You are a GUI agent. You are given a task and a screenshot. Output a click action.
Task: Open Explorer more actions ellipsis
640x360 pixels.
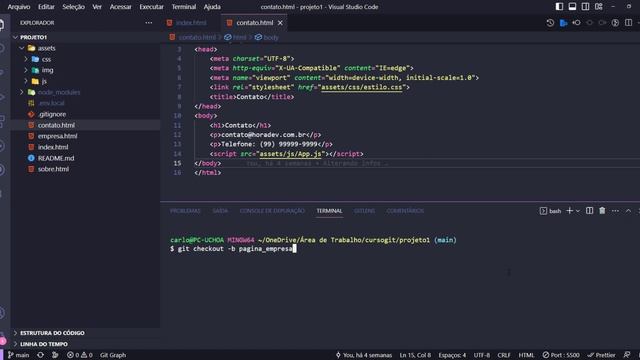[149, 23]
